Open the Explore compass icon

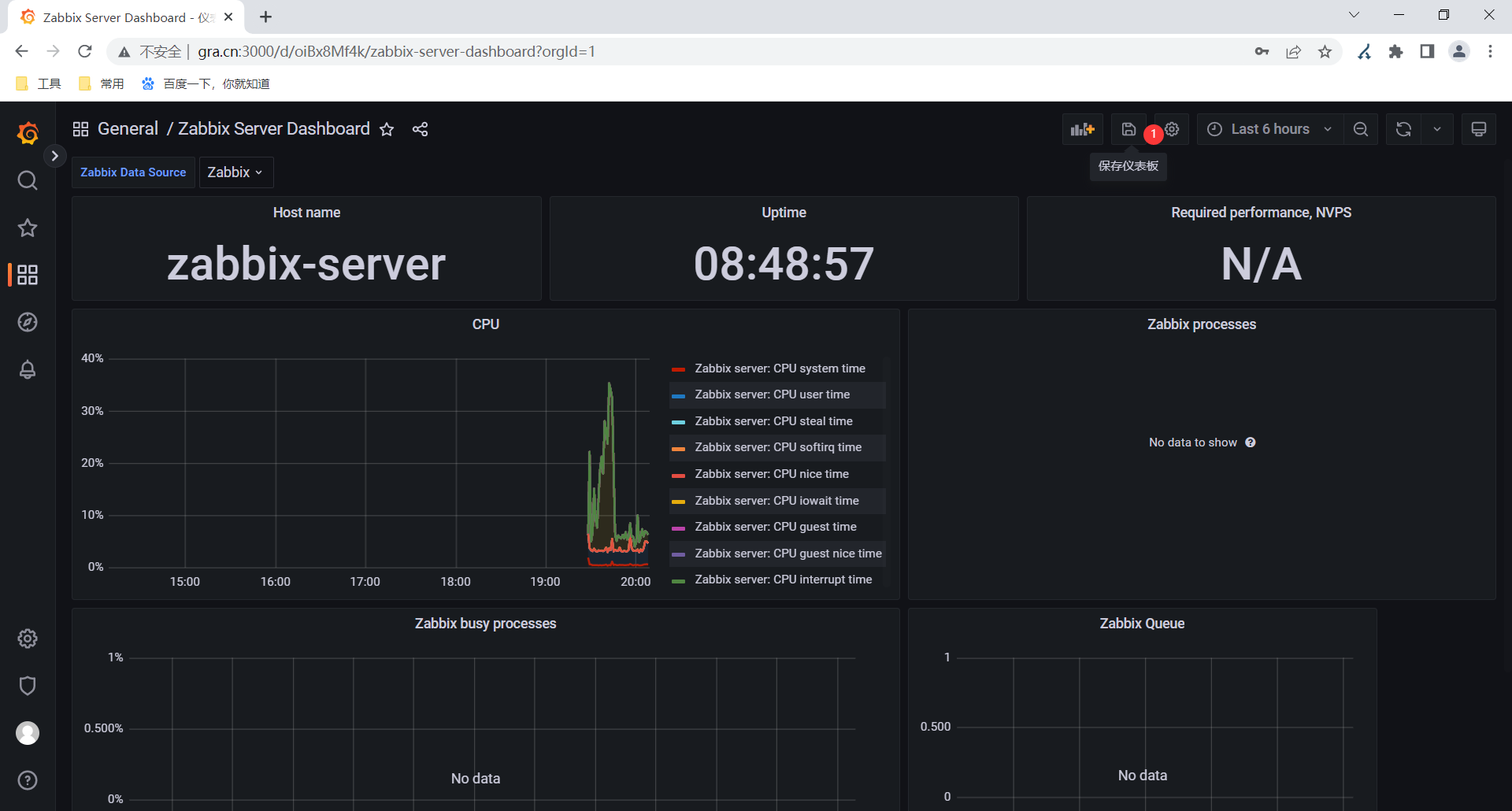28,322
